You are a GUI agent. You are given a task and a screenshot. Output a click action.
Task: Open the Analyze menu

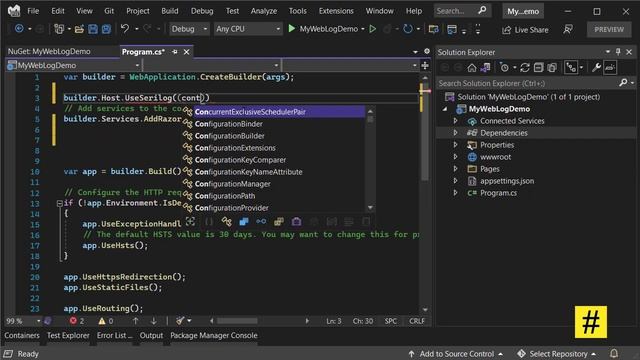pyautogui.click(x=264, y=11)
